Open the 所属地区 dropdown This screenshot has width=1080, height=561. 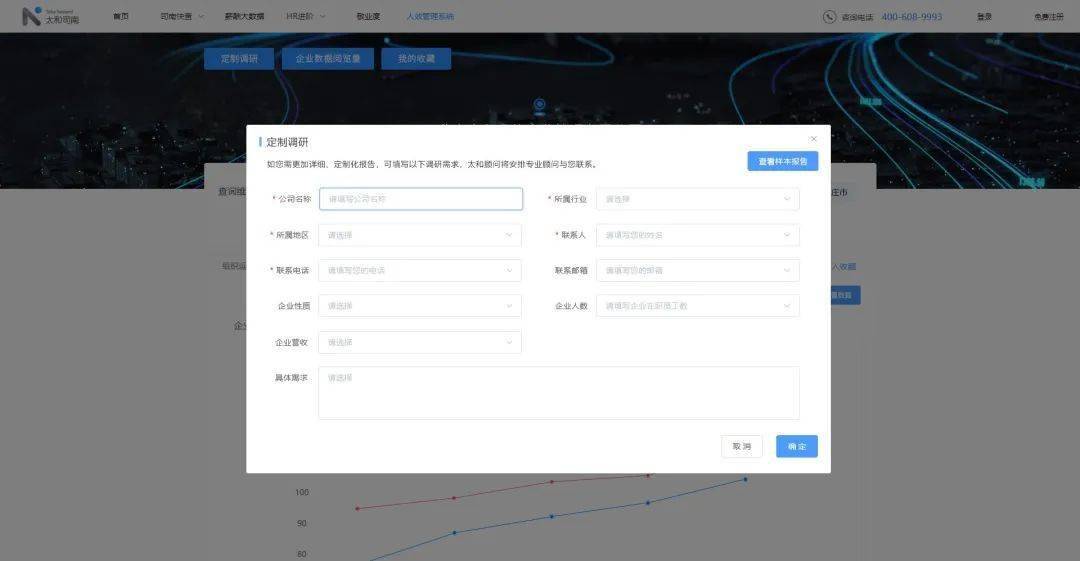pos(419,235)
